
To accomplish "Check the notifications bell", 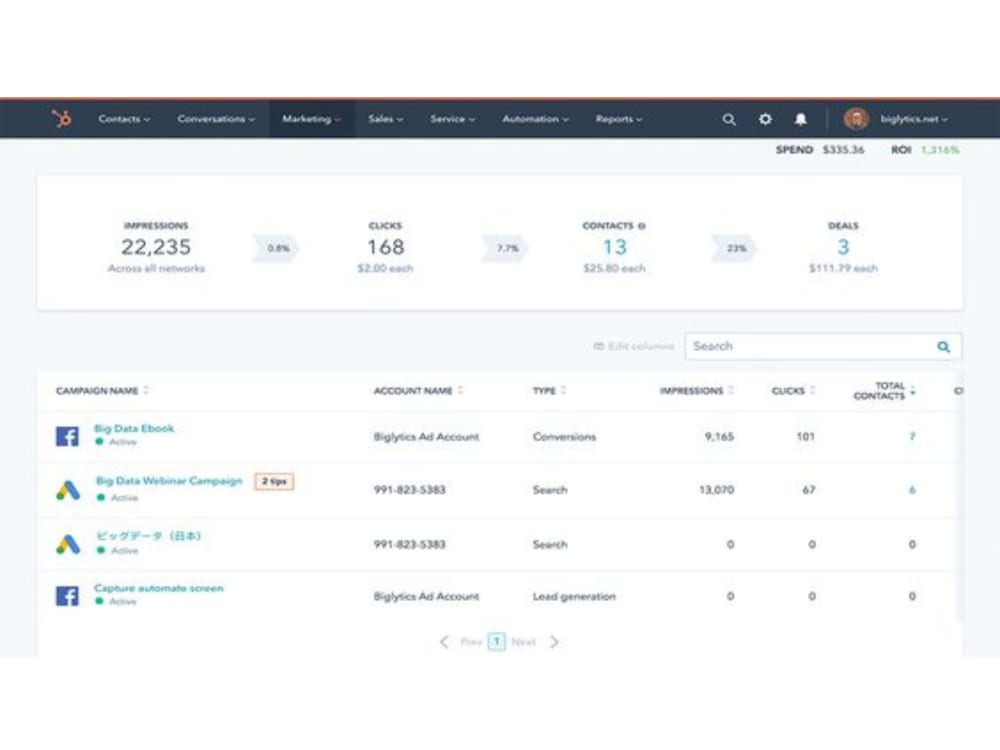I will click(799, 119).
